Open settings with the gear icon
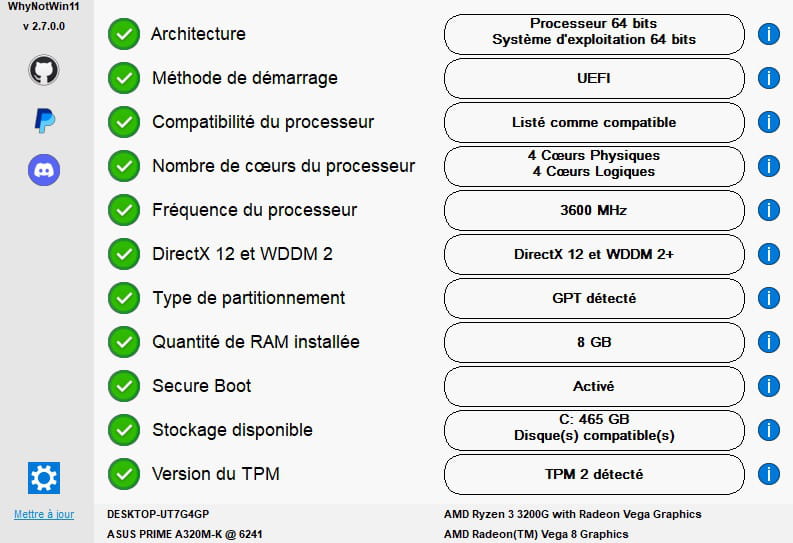This screenshot has height=543, width=793. click(44, 478)
